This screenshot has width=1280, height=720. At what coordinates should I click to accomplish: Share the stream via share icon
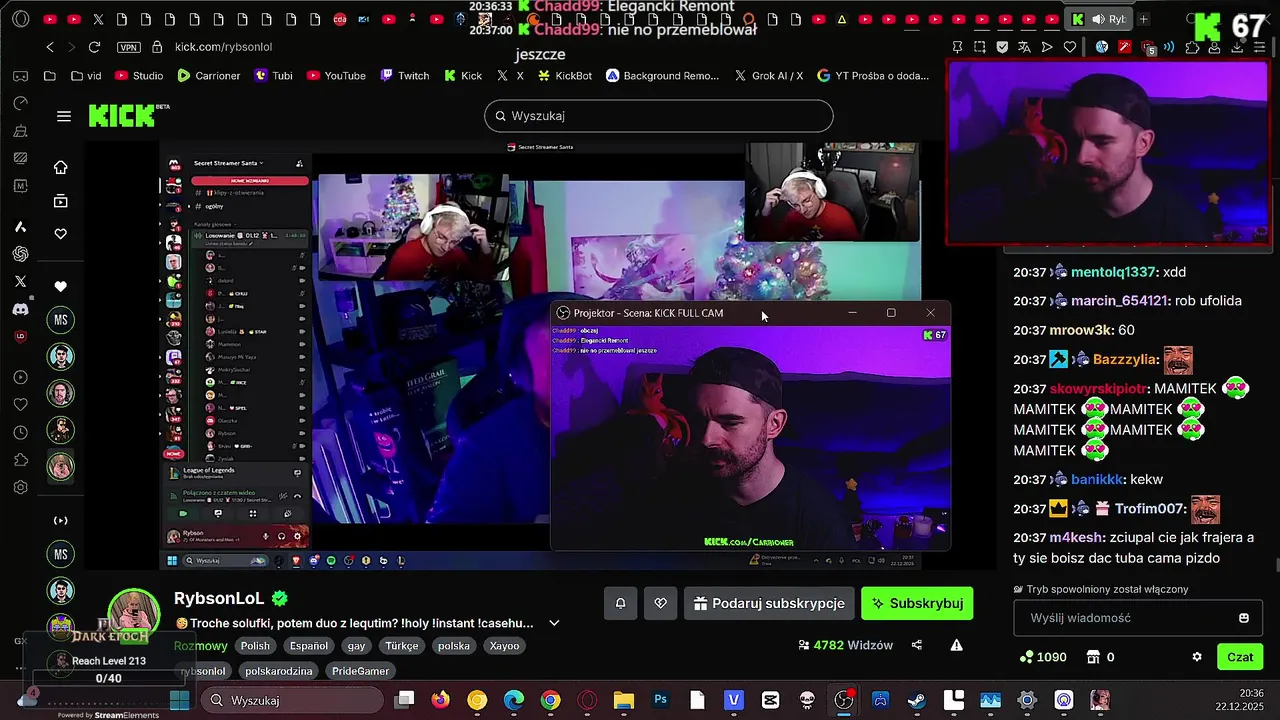(x=917, y=645)
